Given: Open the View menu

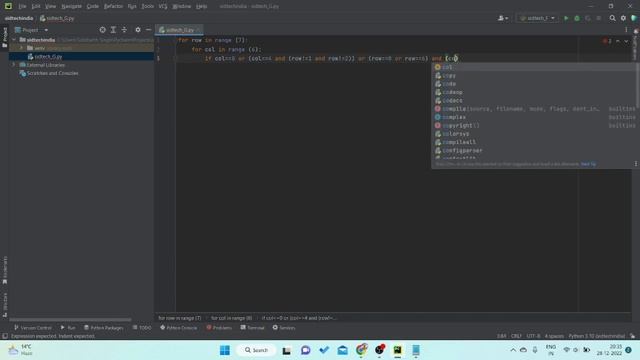Looking at the screenshot, I should tap(50, 6).
